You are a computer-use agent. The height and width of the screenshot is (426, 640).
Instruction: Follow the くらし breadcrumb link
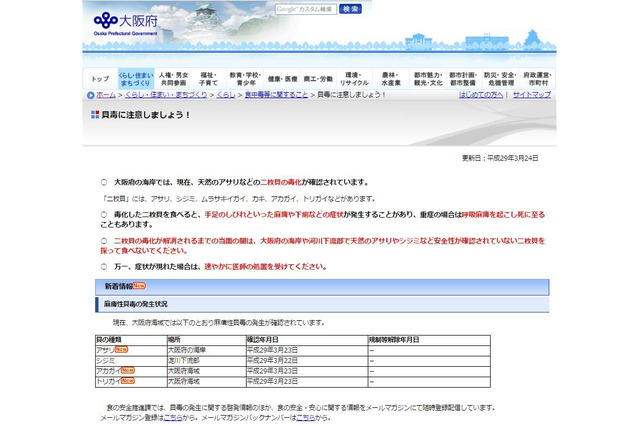click(226, 95)
